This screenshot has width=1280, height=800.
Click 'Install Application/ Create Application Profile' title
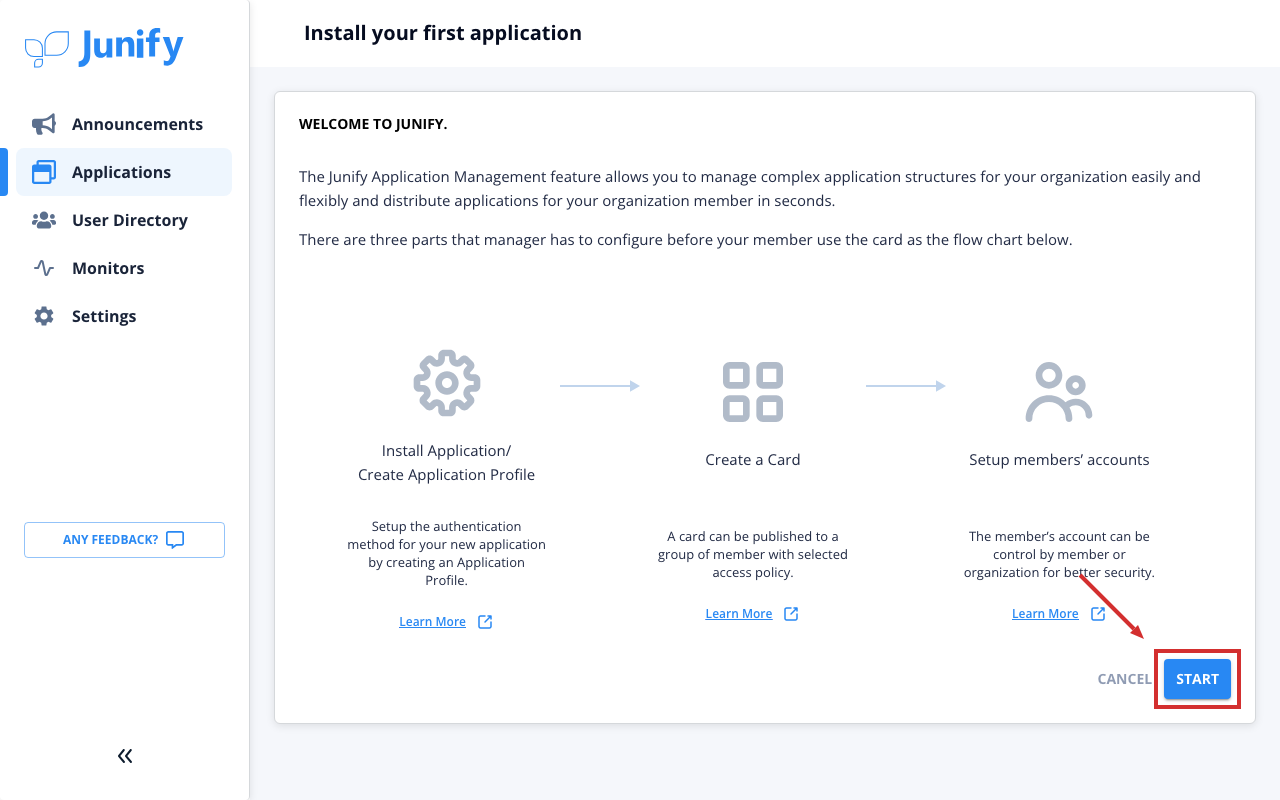click(447, 463)
